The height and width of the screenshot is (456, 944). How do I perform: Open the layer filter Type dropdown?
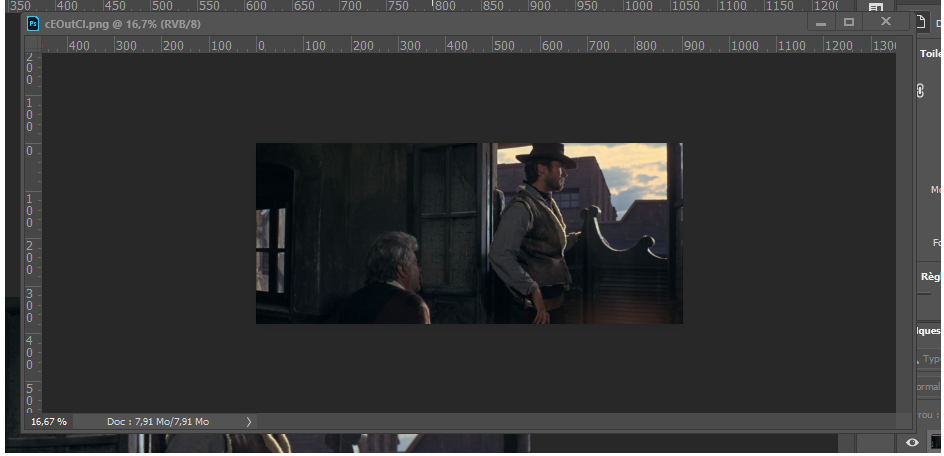[x=930, y=359]
